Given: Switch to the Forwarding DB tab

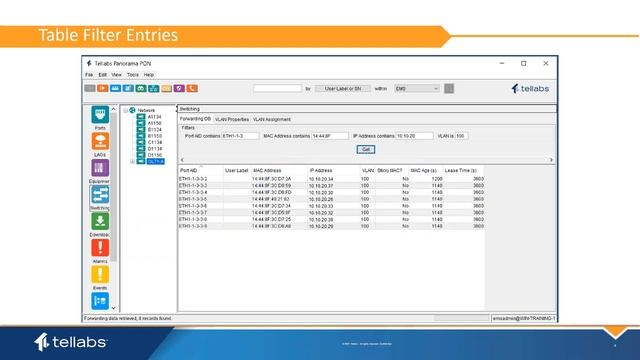Looking at the screenshot, I should (195, 119).
